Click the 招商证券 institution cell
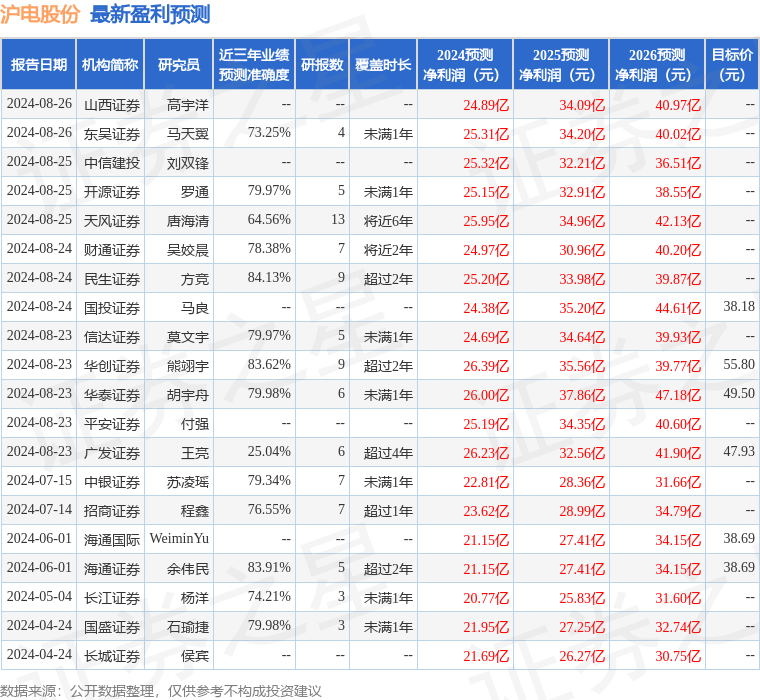760x700 pixels. 112,511
